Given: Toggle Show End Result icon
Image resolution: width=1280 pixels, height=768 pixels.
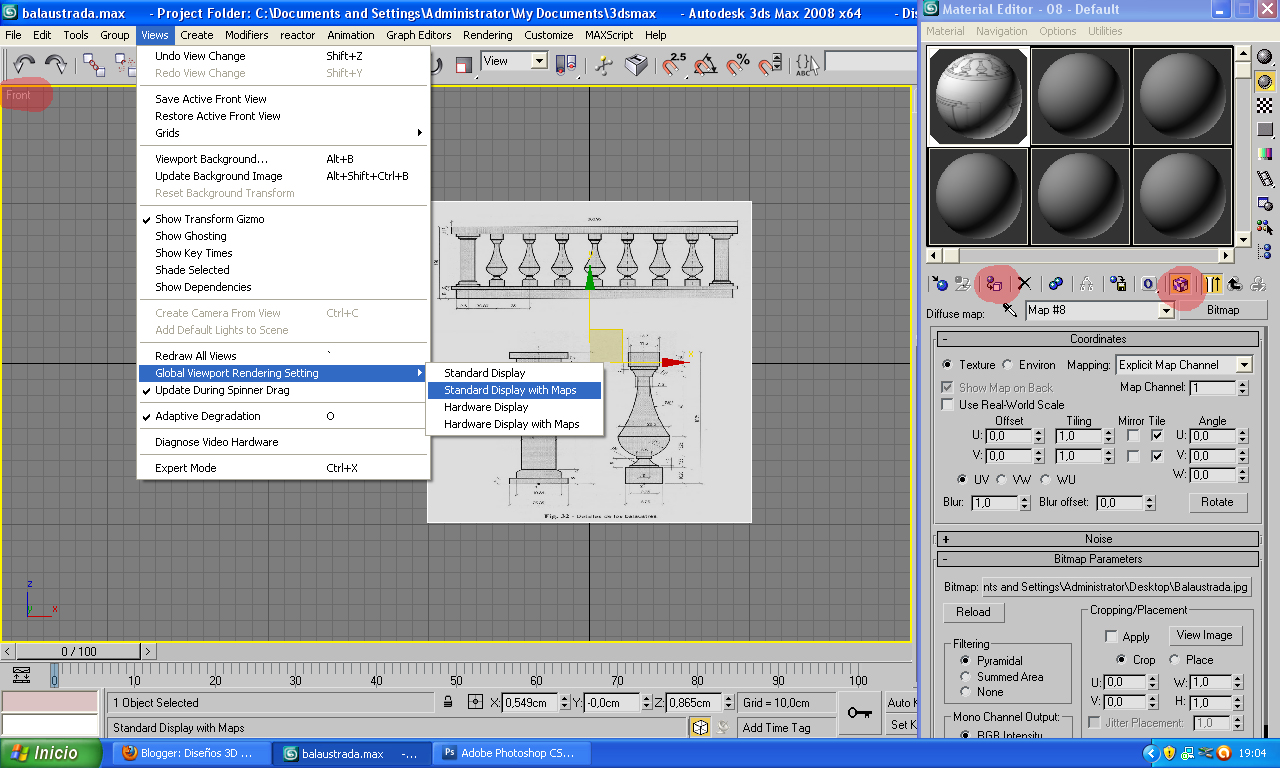Looking at the screenshot, I should 1212,284.
